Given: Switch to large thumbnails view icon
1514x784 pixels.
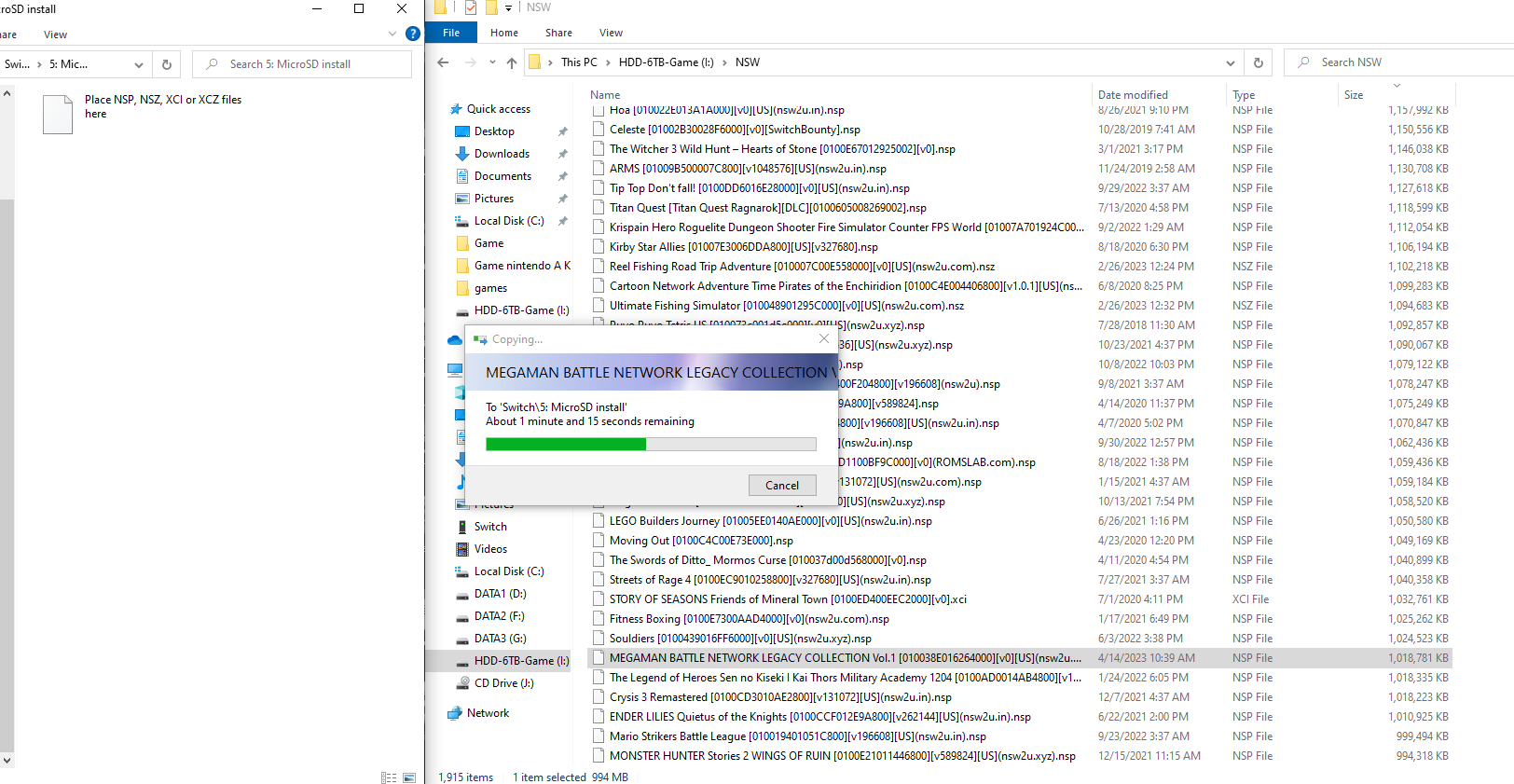Looking at the screenshot, I should (x=409, y=777).
